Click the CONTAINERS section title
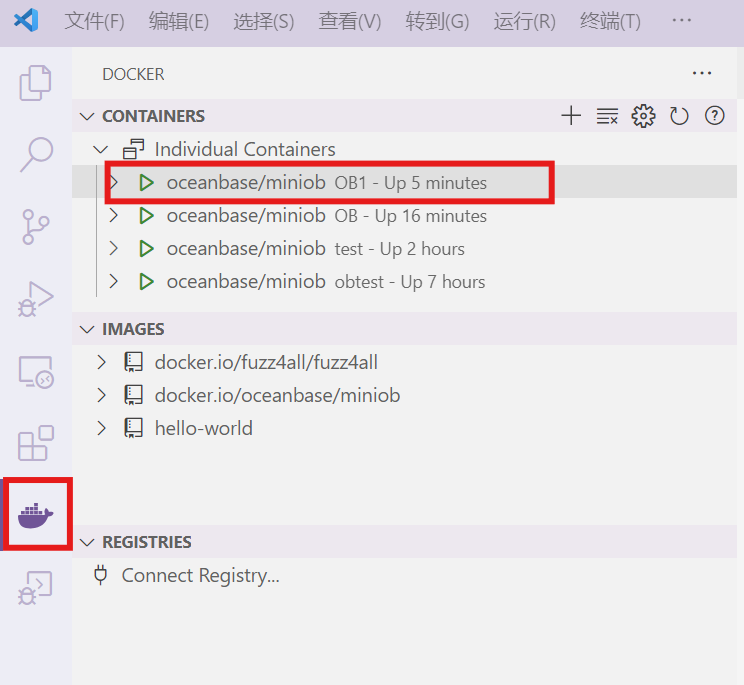The width and height of the screenshot is (744, 685). (x=153, y=116)
